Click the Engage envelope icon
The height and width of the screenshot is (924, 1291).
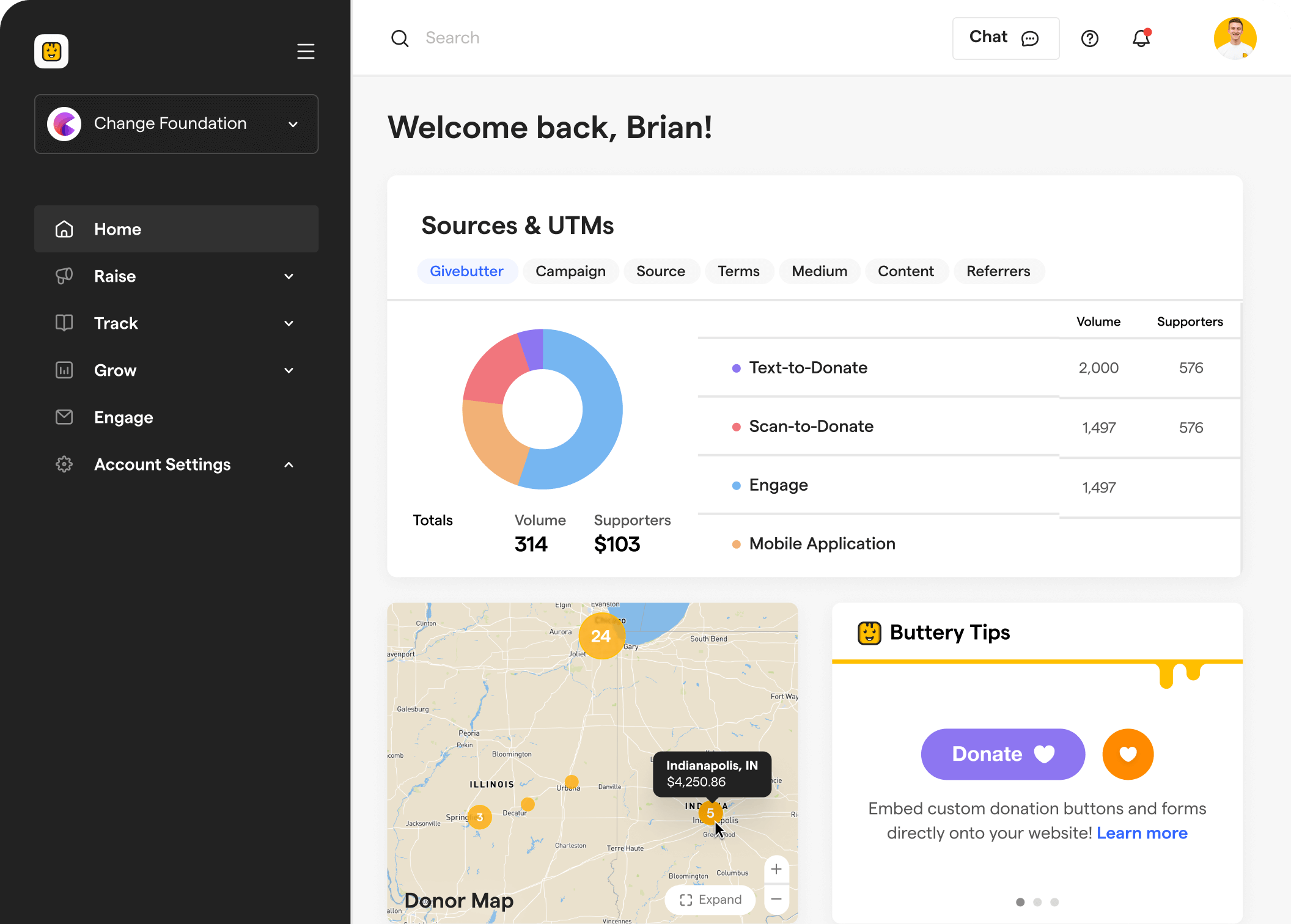coord(64,417)
